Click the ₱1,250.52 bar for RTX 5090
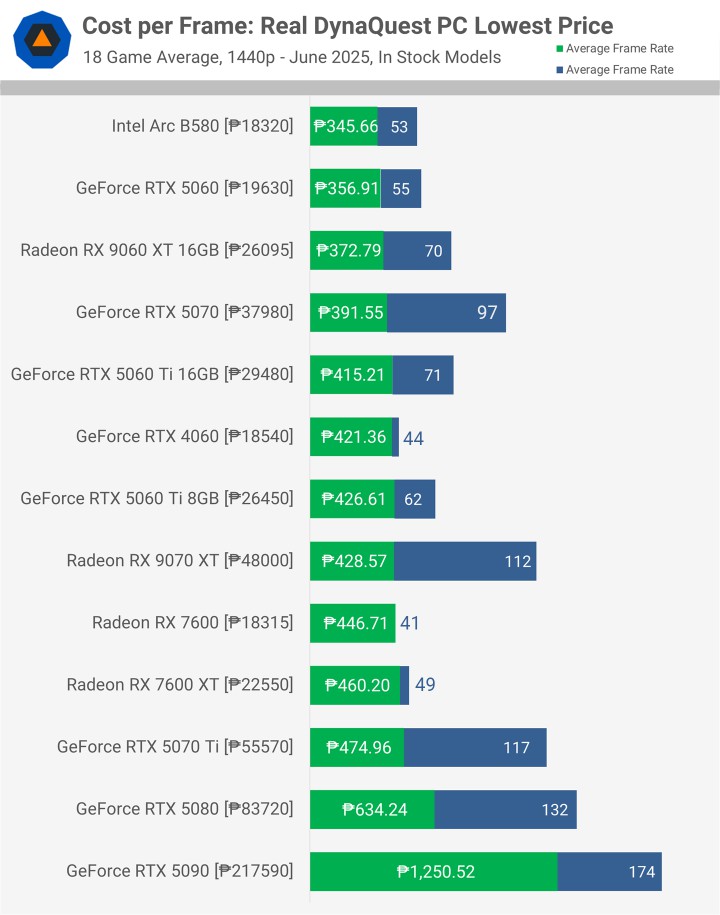Image resolution: width=720 pixels, height=915 pixels. pos(434,871)
